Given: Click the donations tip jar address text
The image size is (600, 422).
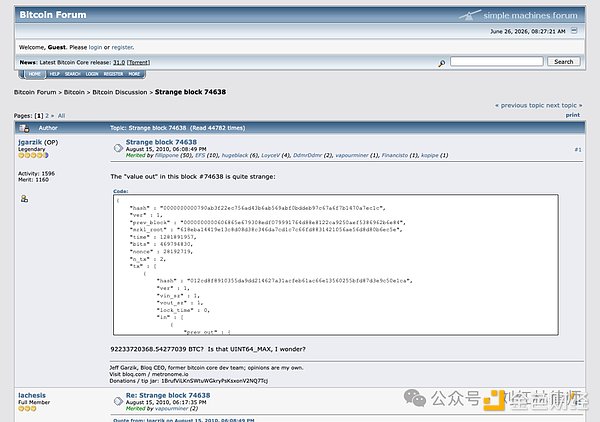Looking at the screenshot, I should pos(214,381).
